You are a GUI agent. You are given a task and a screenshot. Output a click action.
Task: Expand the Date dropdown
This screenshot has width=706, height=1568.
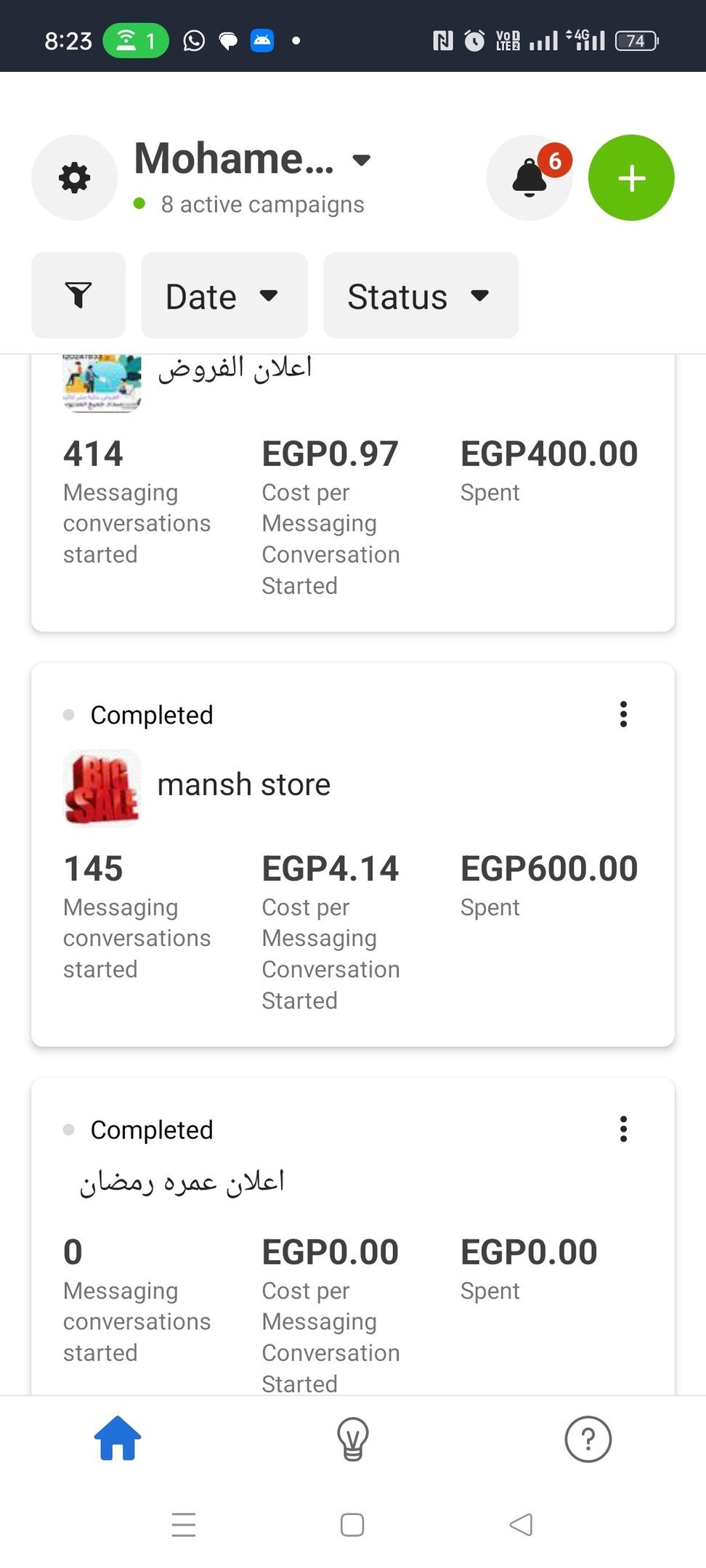224,295
